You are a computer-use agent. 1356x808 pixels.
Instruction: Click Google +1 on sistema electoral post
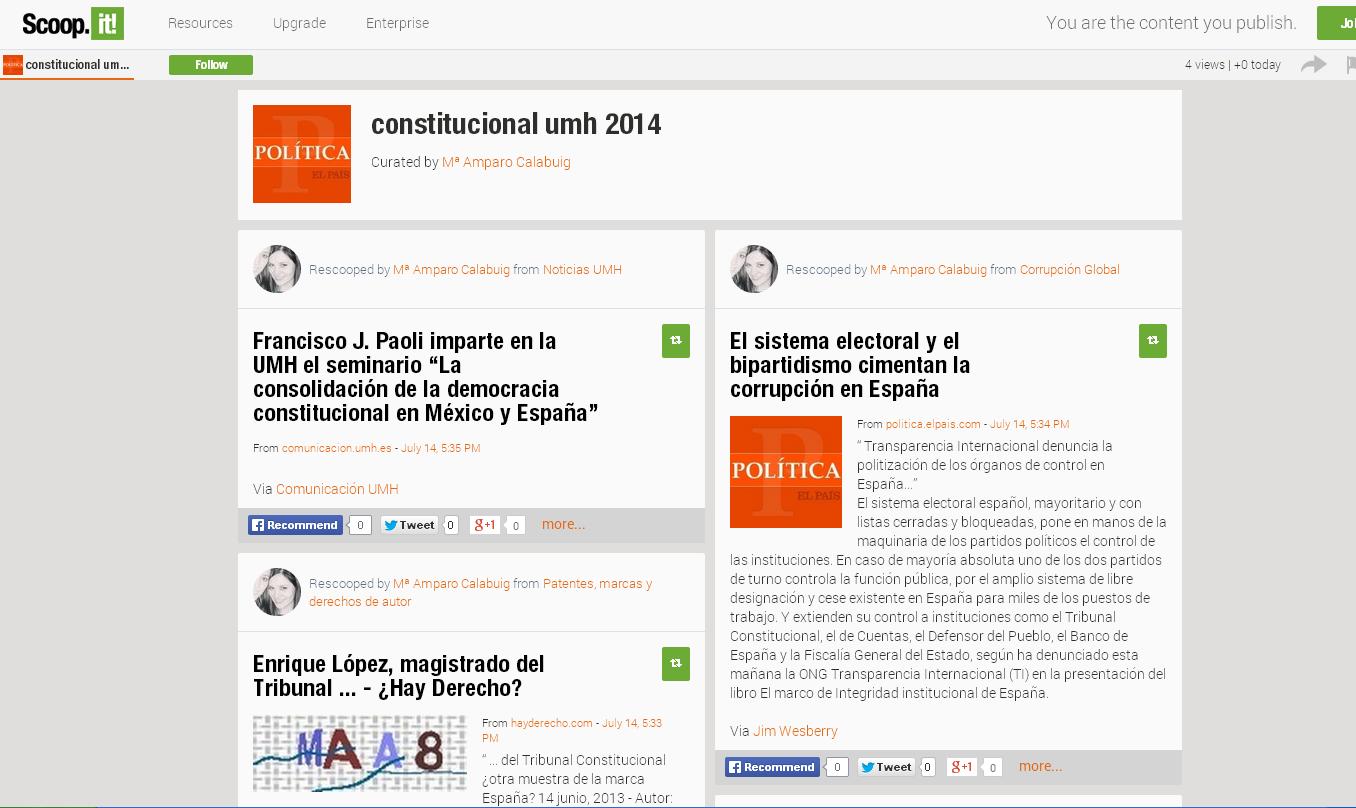coord(962,767)
